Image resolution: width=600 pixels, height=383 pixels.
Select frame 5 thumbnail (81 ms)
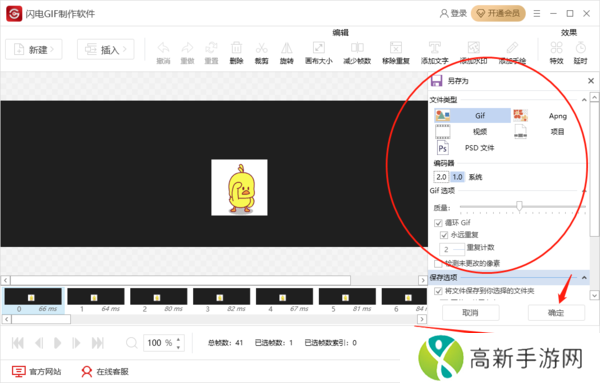click(x=347, y=301)
